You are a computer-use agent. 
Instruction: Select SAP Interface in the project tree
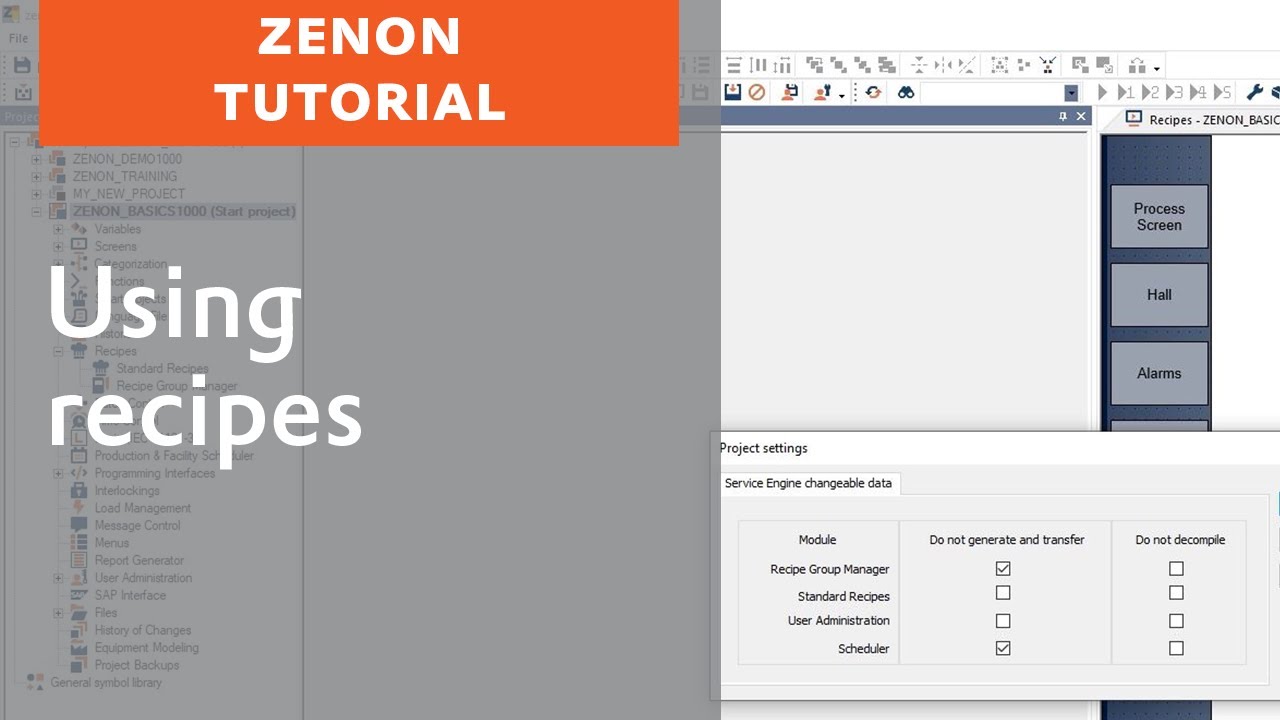click(x=131, y=596)
